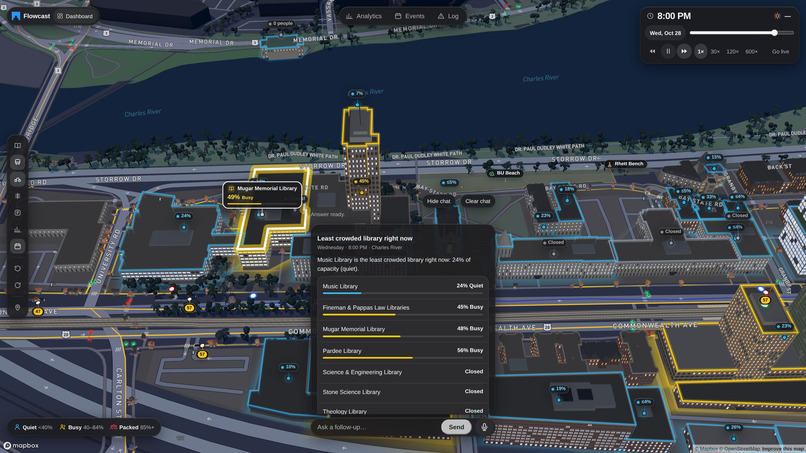Open the Events tab
Image resolution: width=806 pixels, height=453 pixels.
(410, 16)
